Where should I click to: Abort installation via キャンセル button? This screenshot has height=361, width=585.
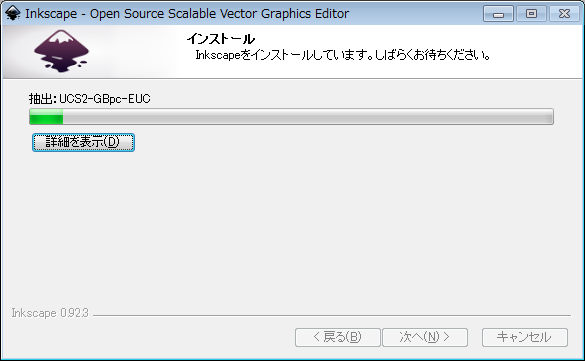525,337
